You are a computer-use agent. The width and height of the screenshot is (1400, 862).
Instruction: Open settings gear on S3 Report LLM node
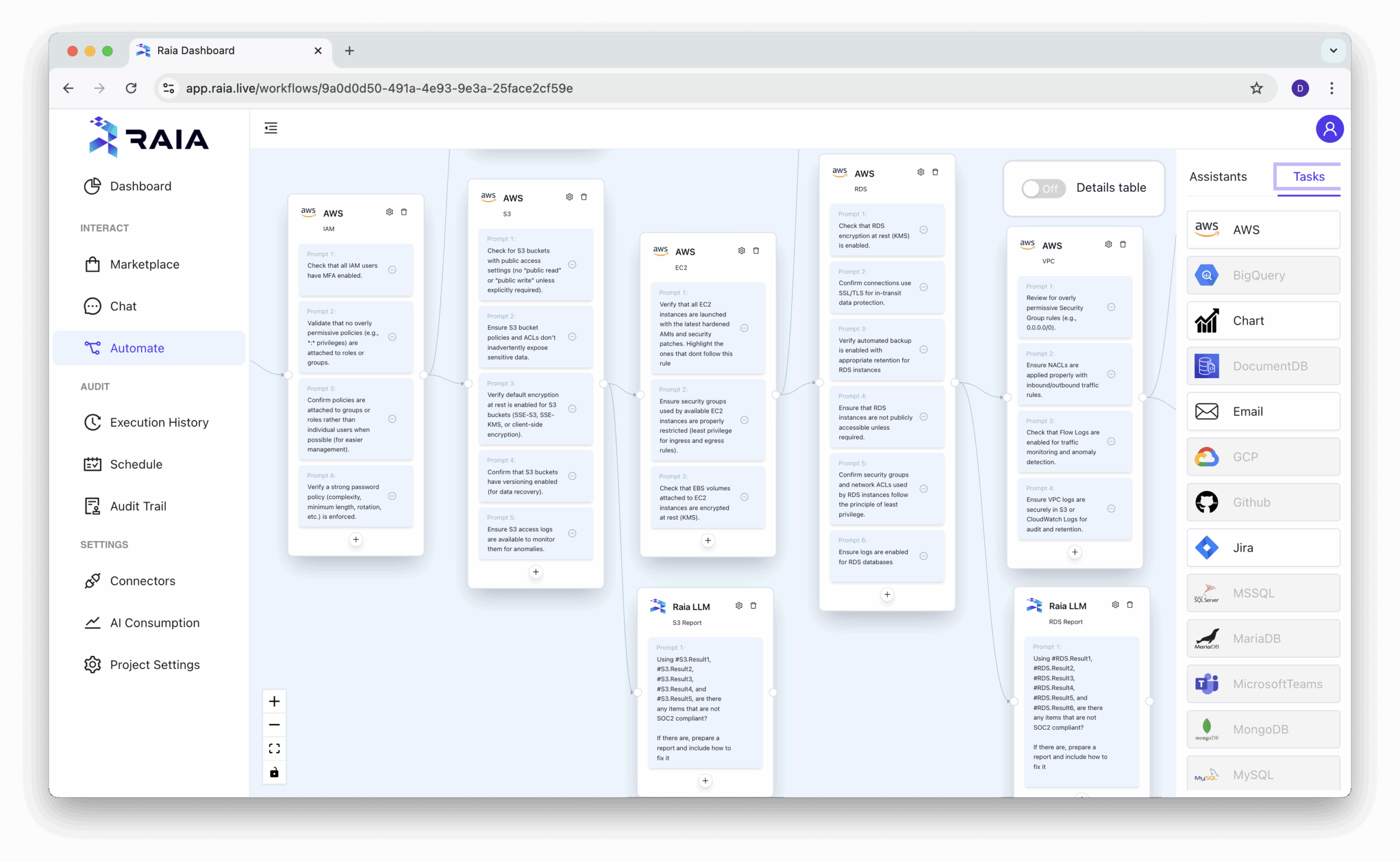click(x=738, y=606)
